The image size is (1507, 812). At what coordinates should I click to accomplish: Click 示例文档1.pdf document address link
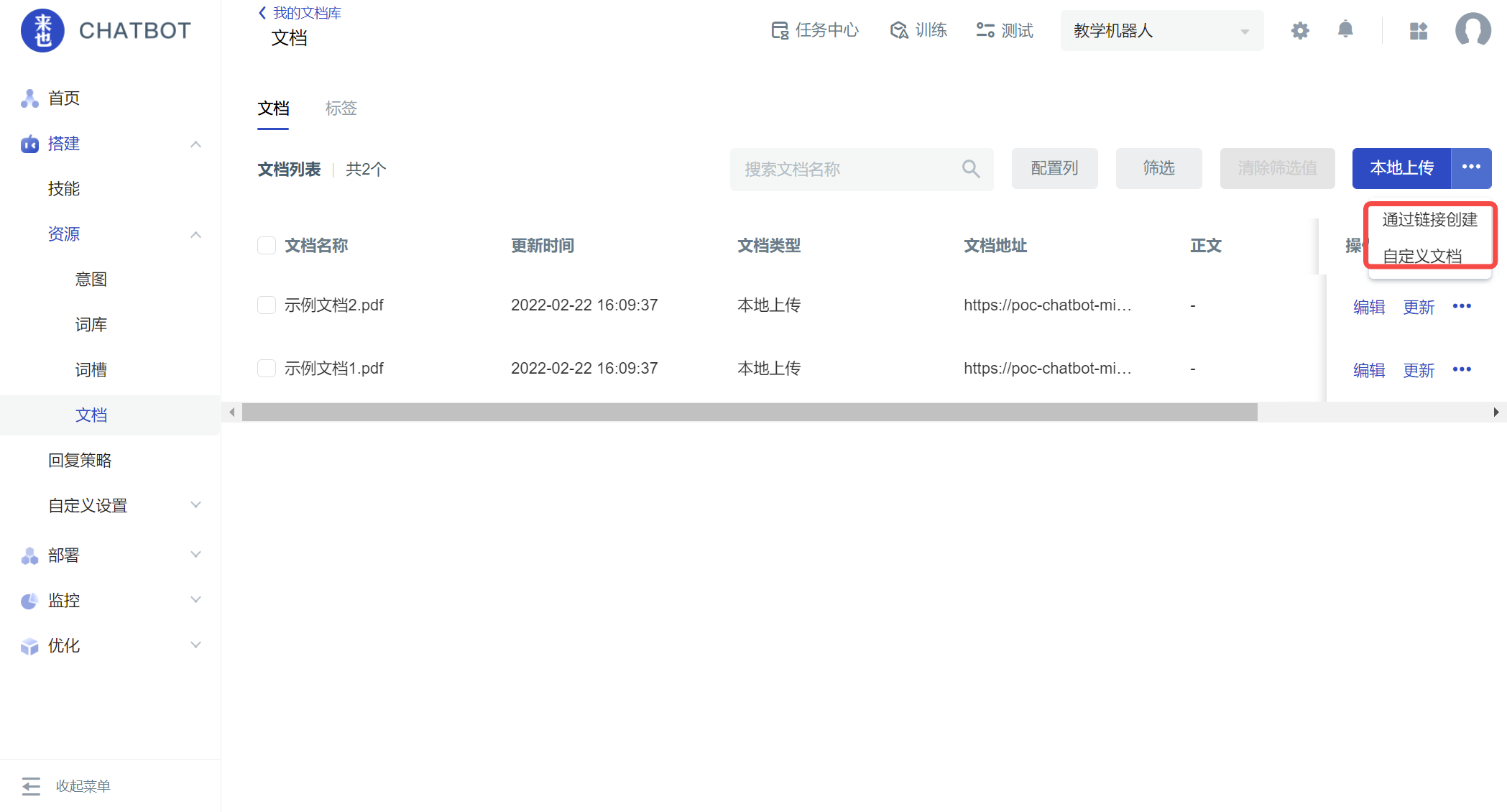pos(1048,369)
